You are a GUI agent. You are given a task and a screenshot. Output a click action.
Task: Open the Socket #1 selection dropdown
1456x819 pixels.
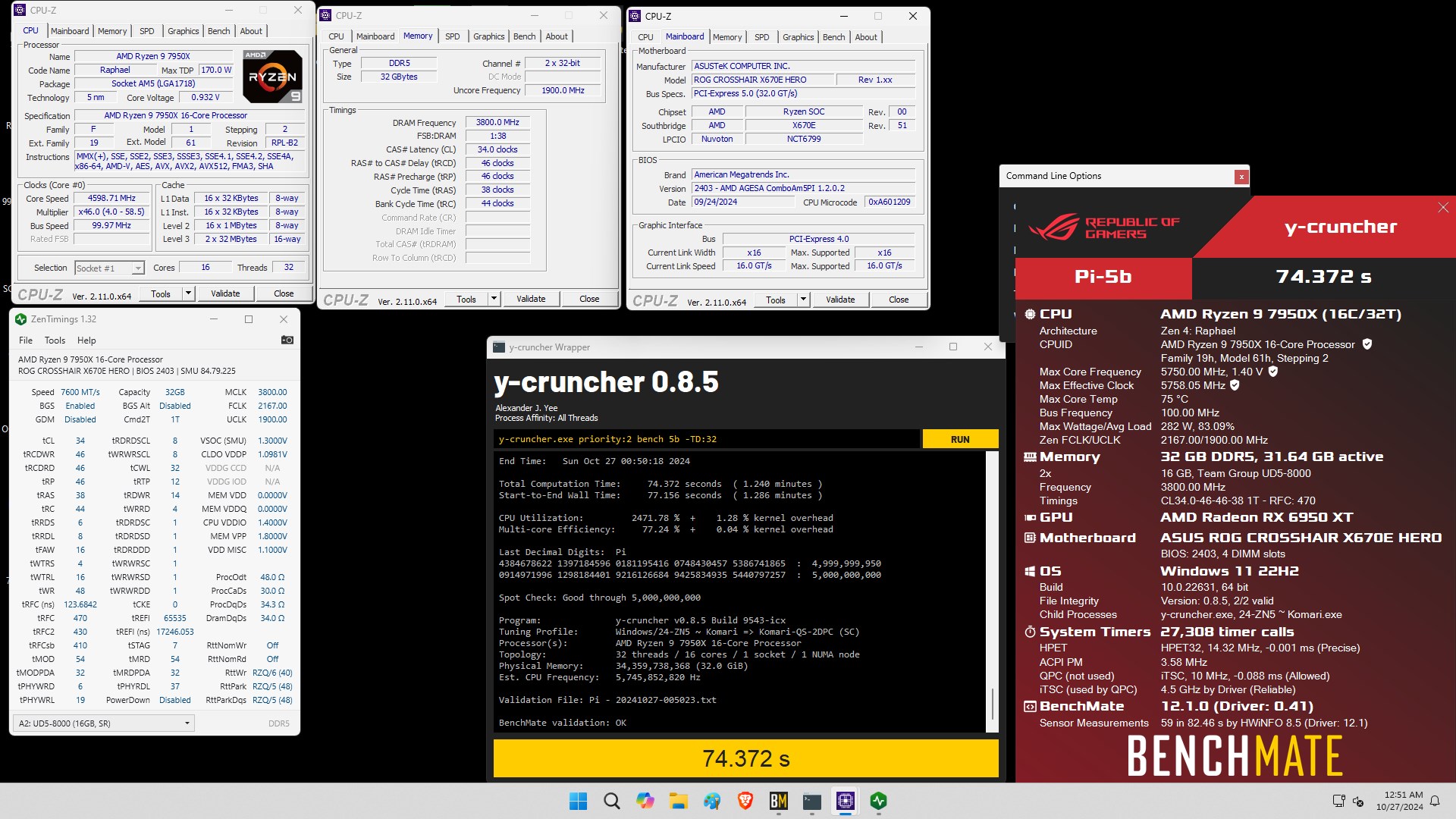(x=109, y=268)
